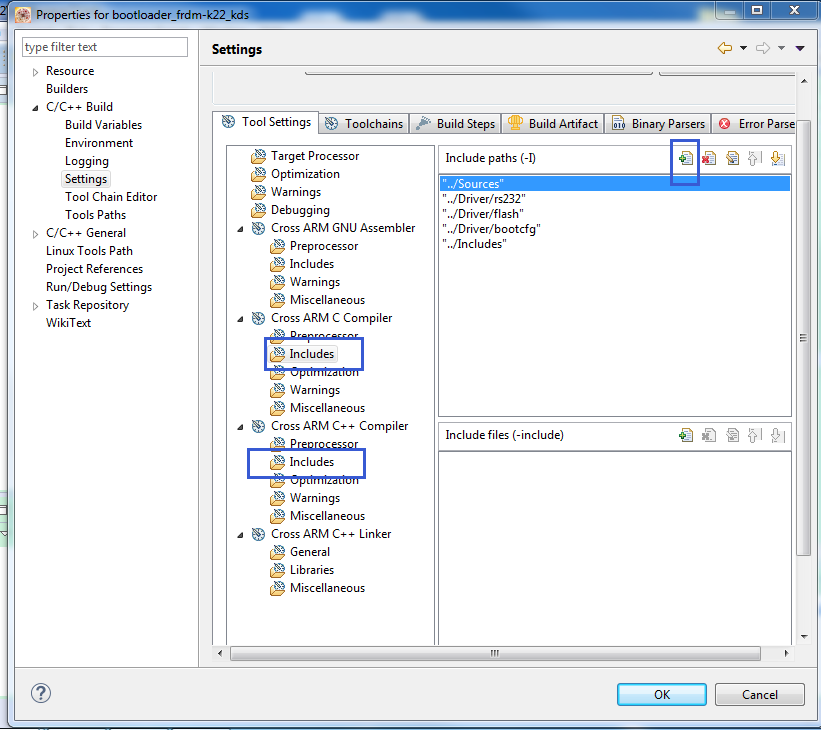This screenshot has width=821, height=730.
Task: Collapse the C/C++ Build tree node
Action: click(35, 108)
